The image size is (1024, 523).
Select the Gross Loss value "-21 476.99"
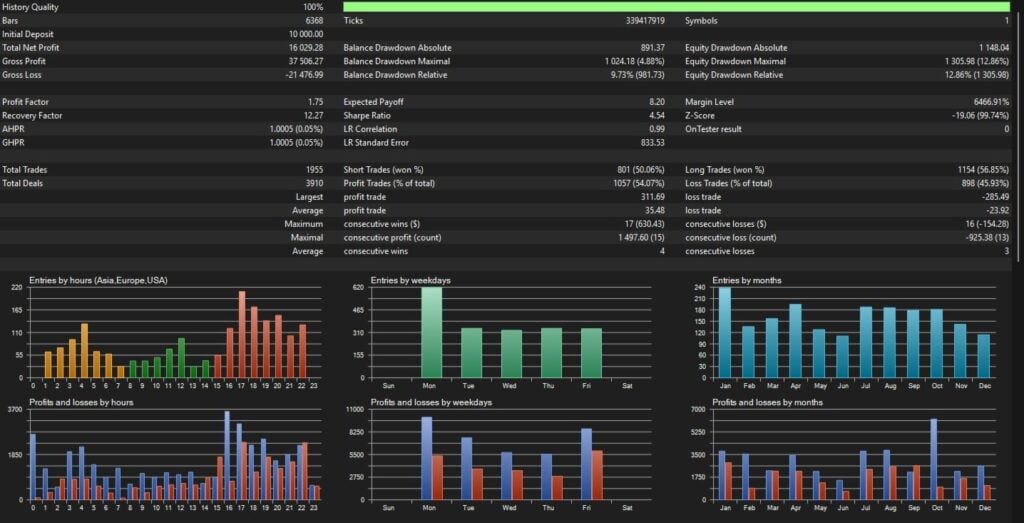304,75
